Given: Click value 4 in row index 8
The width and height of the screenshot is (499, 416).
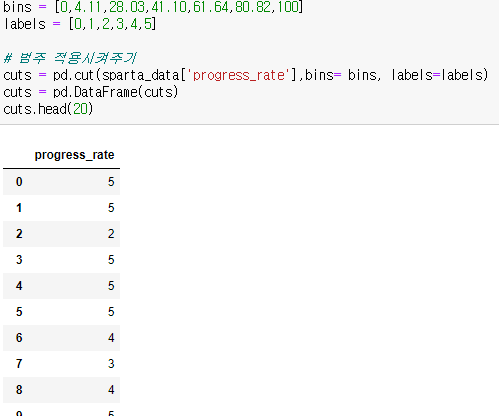Looking at the screenshot, I should click(111, 390).
